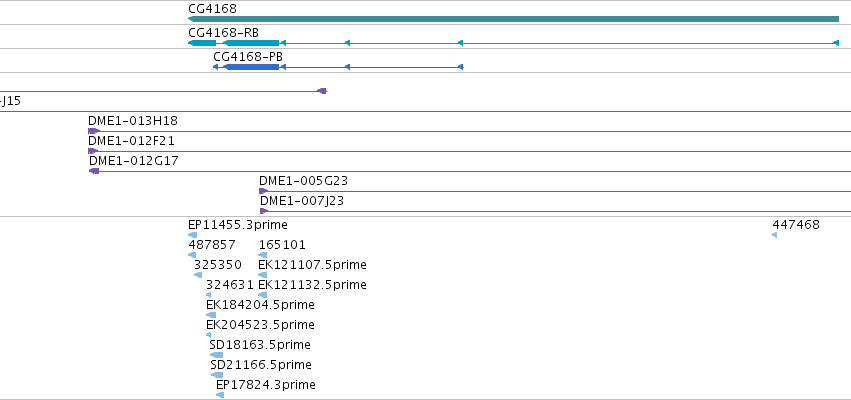Click the EK121107.5prime marker glyph
This screenshot has height=400, width=851.
click(262, 275)
